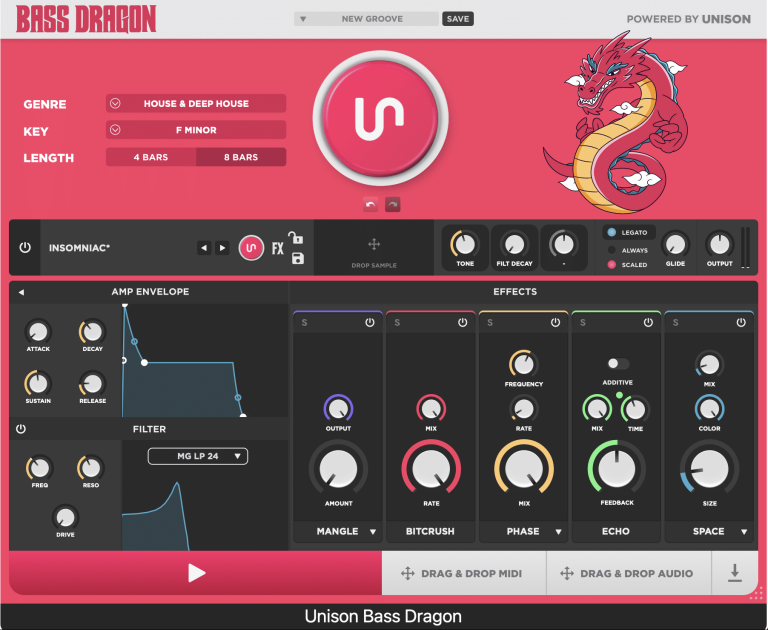Click the Release knob
This screenshot has height=630, width=768.
pyautogui.click(x=92, y=384)
